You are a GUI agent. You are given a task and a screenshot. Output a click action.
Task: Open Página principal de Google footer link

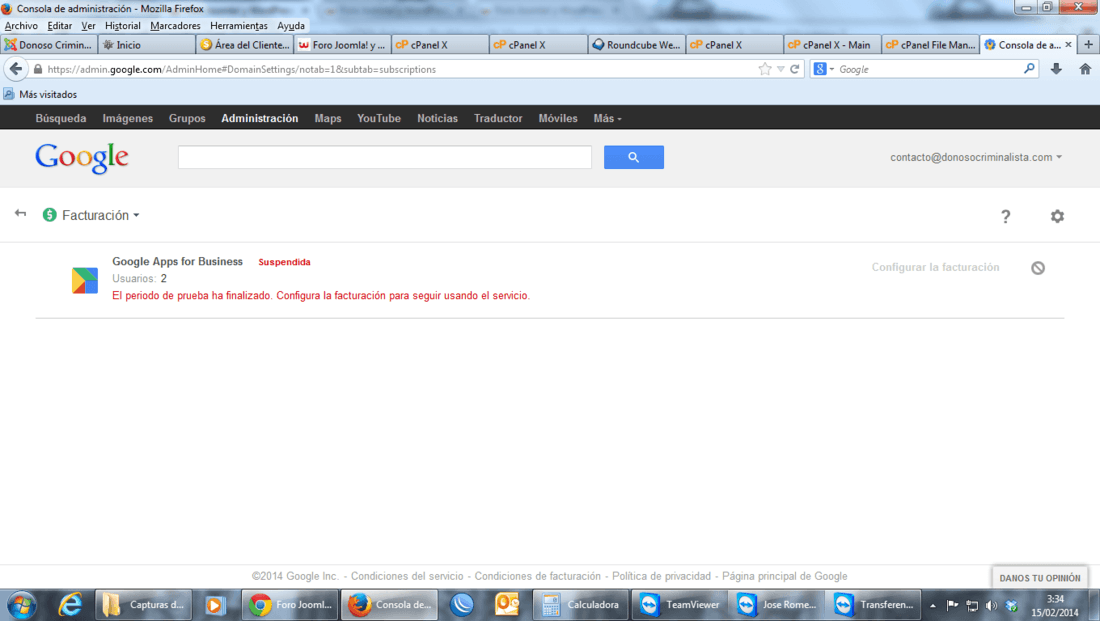784,576
